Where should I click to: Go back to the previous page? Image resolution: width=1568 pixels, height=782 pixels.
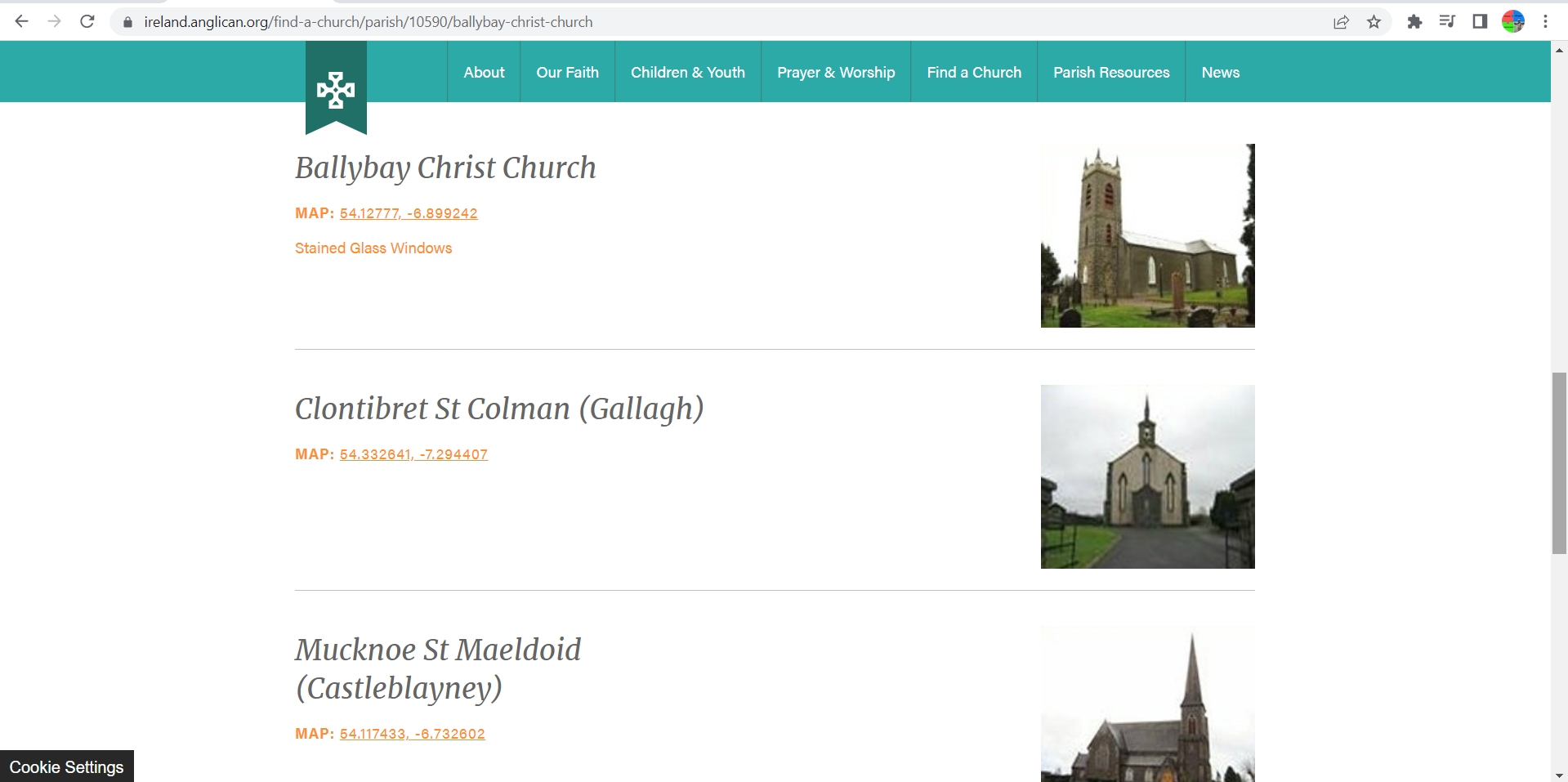(22, 22)
